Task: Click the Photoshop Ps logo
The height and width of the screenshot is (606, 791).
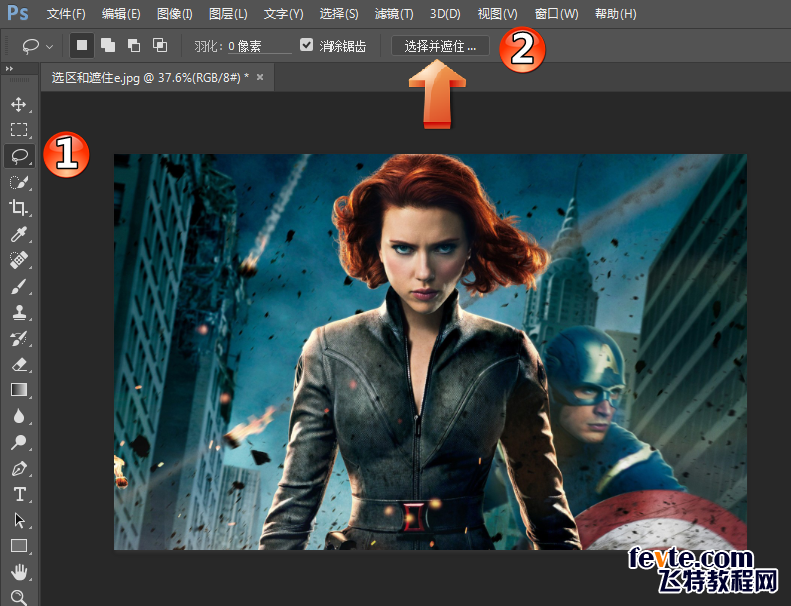Action: [x=18, y=13]
